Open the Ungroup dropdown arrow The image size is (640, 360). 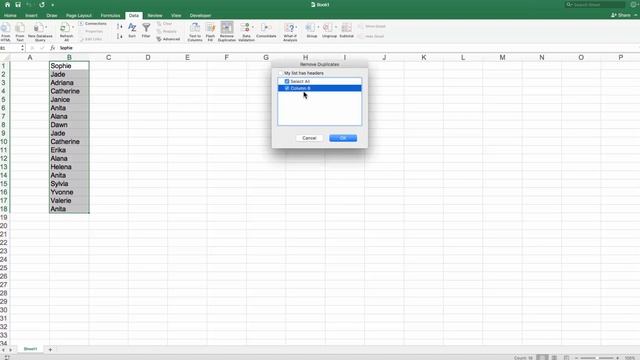336,27
